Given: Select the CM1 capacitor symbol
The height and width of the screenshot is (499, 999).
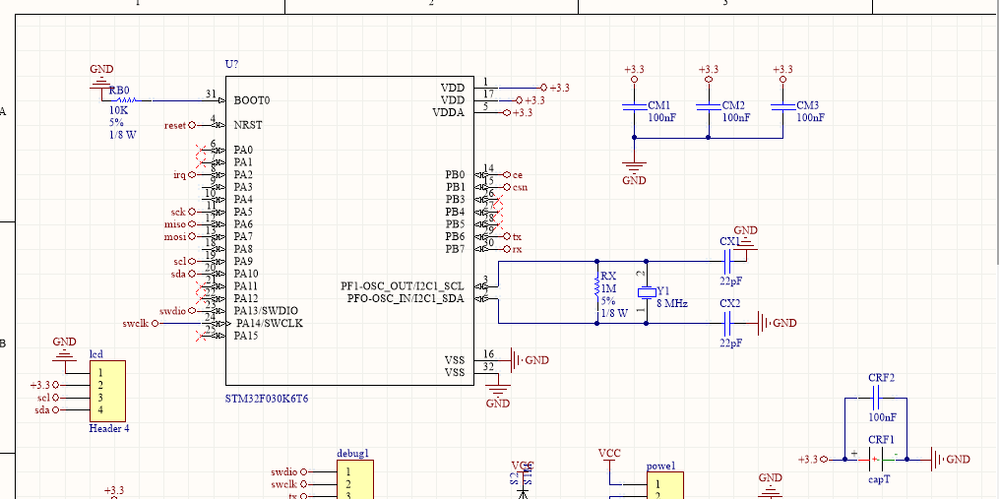Looking at the screenshot, I should click(634, 106).
